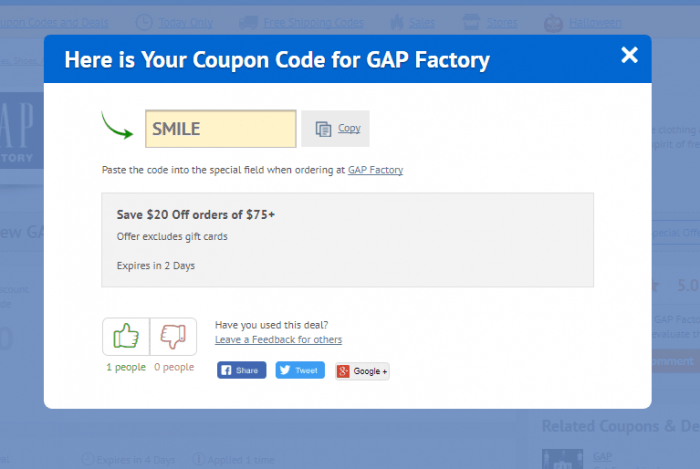Open the Leave a Feedback for others link
Viewport: 700px width, 469px height.
278,340
